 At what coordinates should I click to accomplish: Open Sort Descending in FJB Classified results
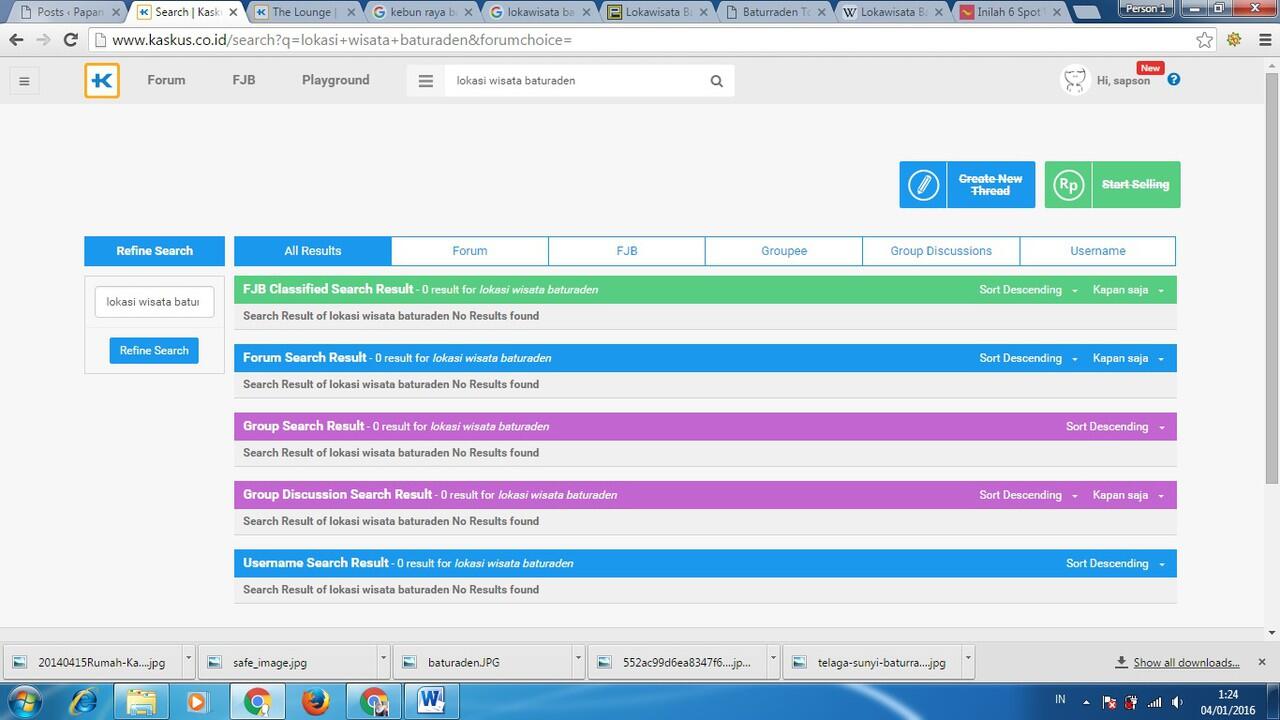[x=1028, y=290]
